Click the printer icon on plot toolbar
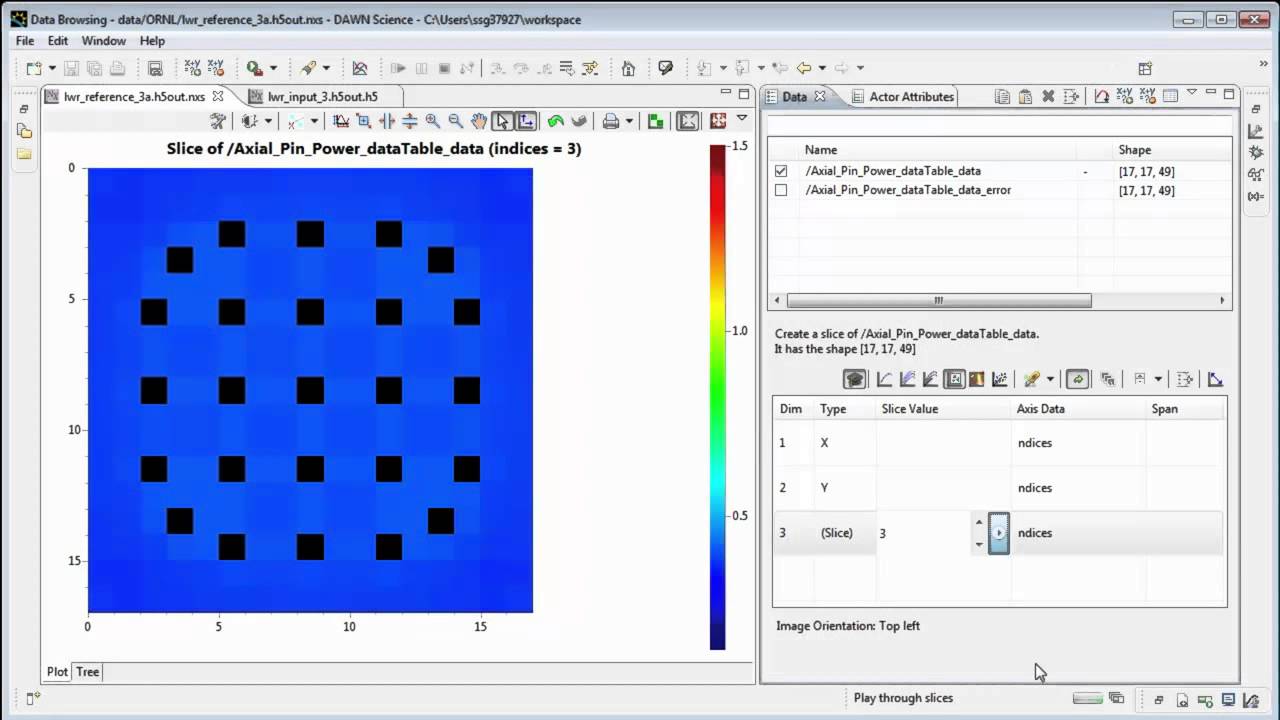This screenshot has width=1280, height=720. pyautogui.click(x=611, y=121)
